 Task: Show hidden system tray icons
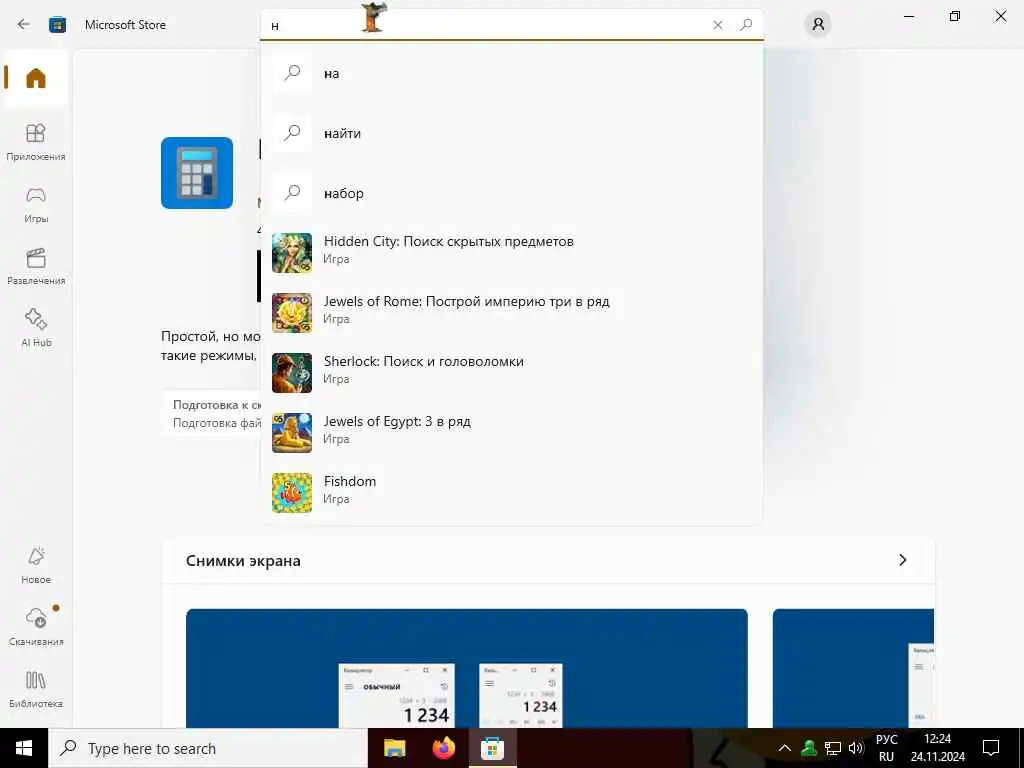785,748
